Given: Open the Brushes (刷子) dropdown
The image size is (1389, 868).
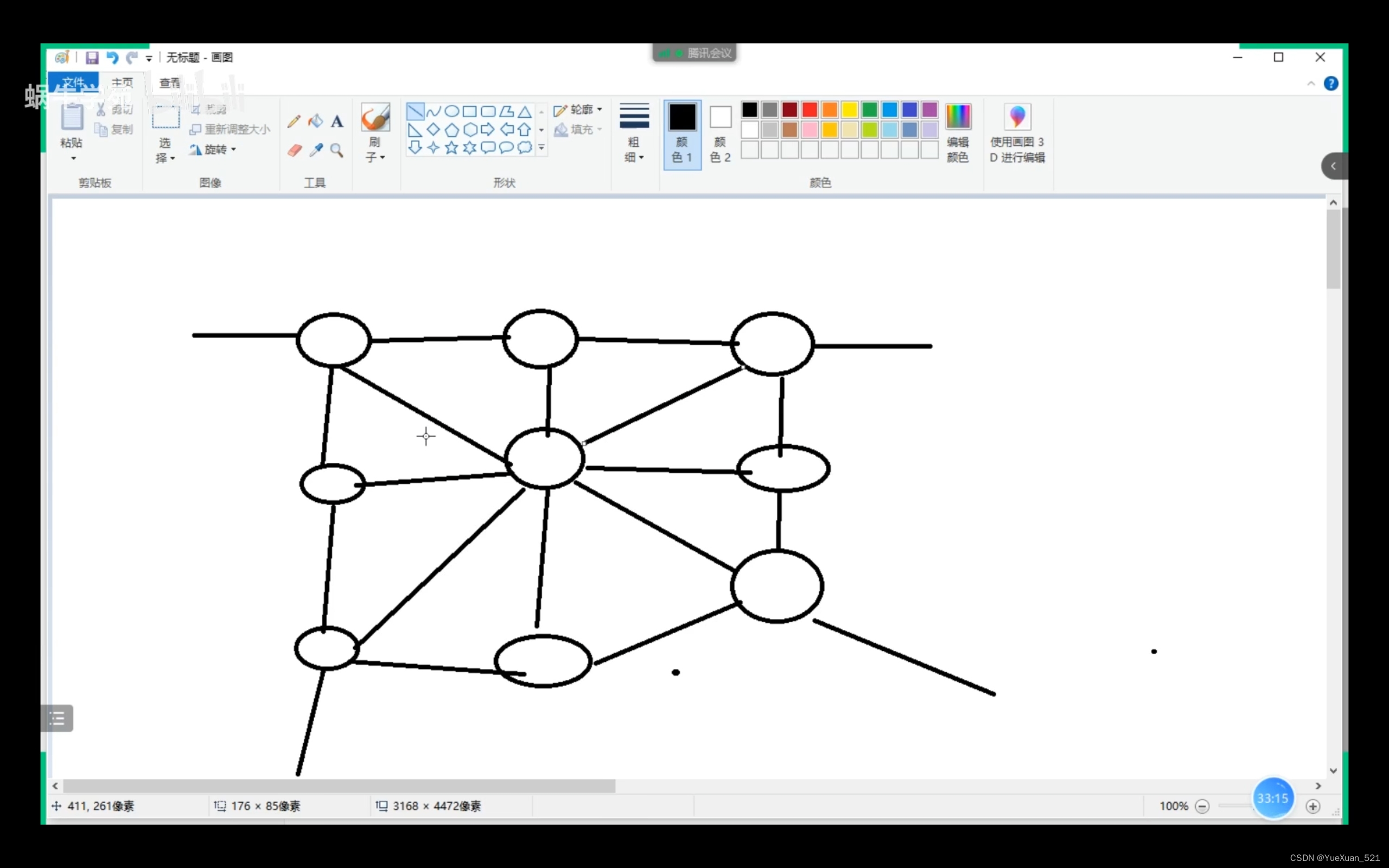Looking at the screenshot, I should tap(375, 150).
